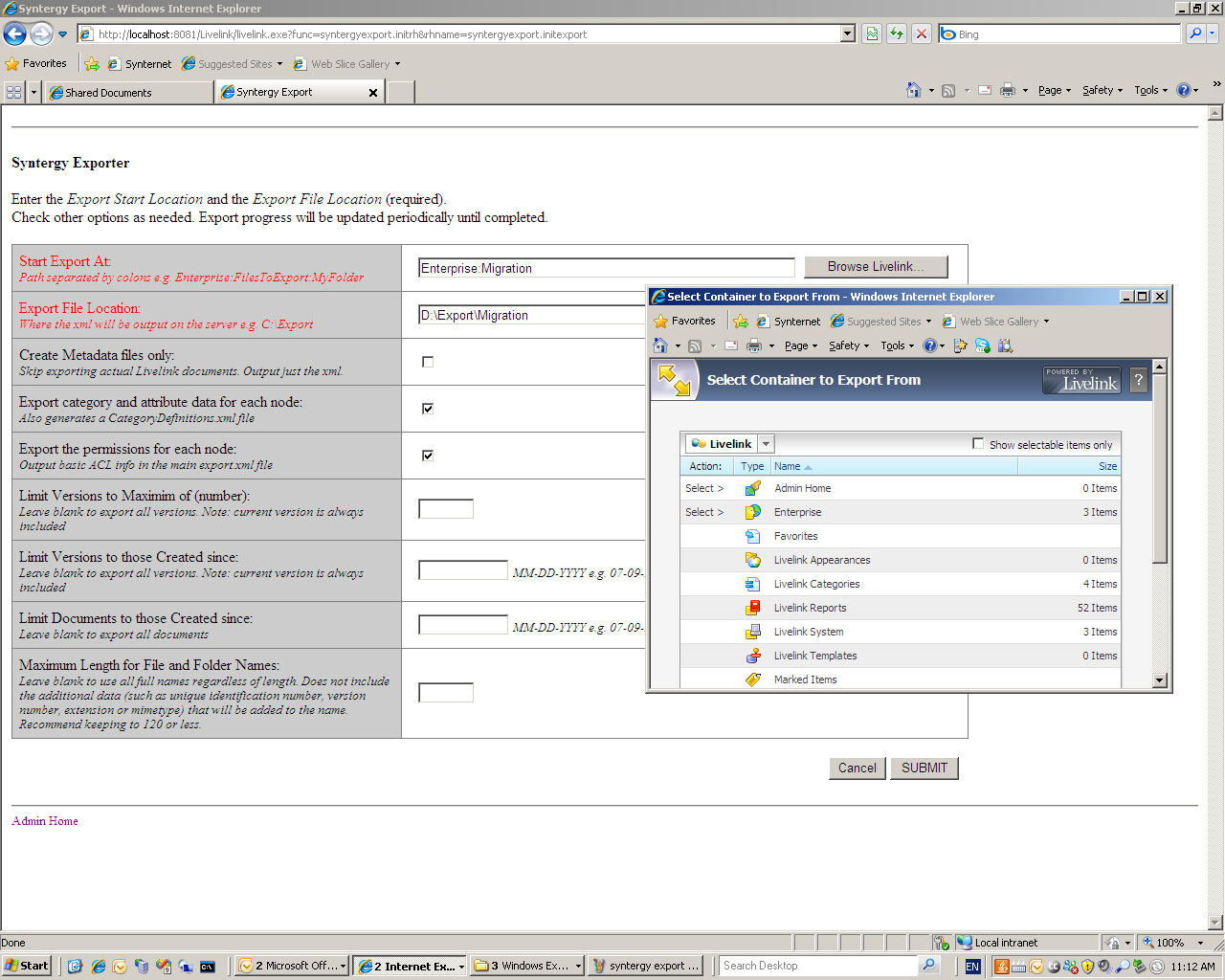
Task: Click the Help icon in dialog toolbar
Action: [x=929, y=345]
